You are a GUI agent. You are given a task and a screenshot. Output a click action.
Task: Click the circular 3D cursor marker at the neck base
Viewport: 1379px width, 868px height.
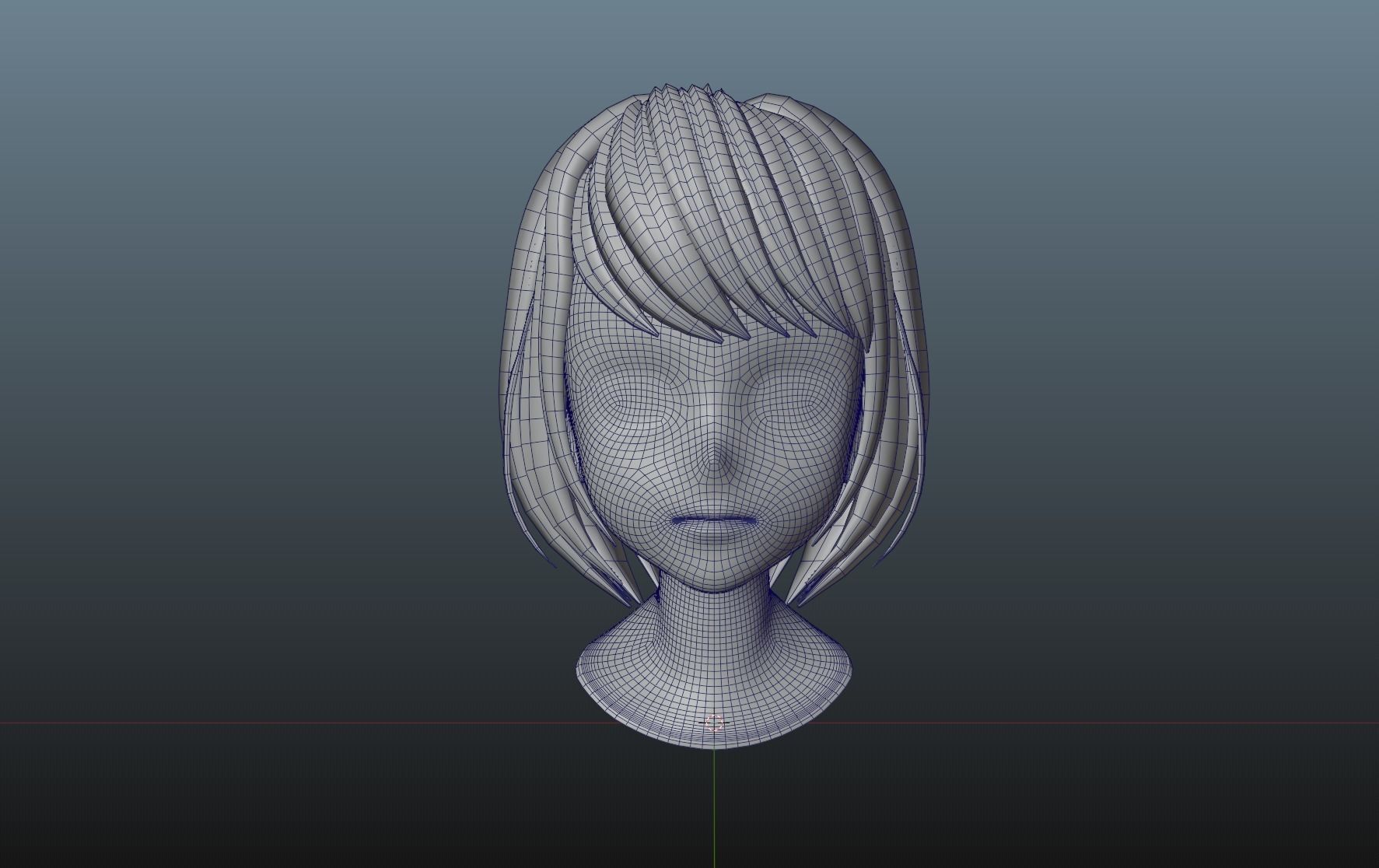pyautogui.click(x=714, y=723)
